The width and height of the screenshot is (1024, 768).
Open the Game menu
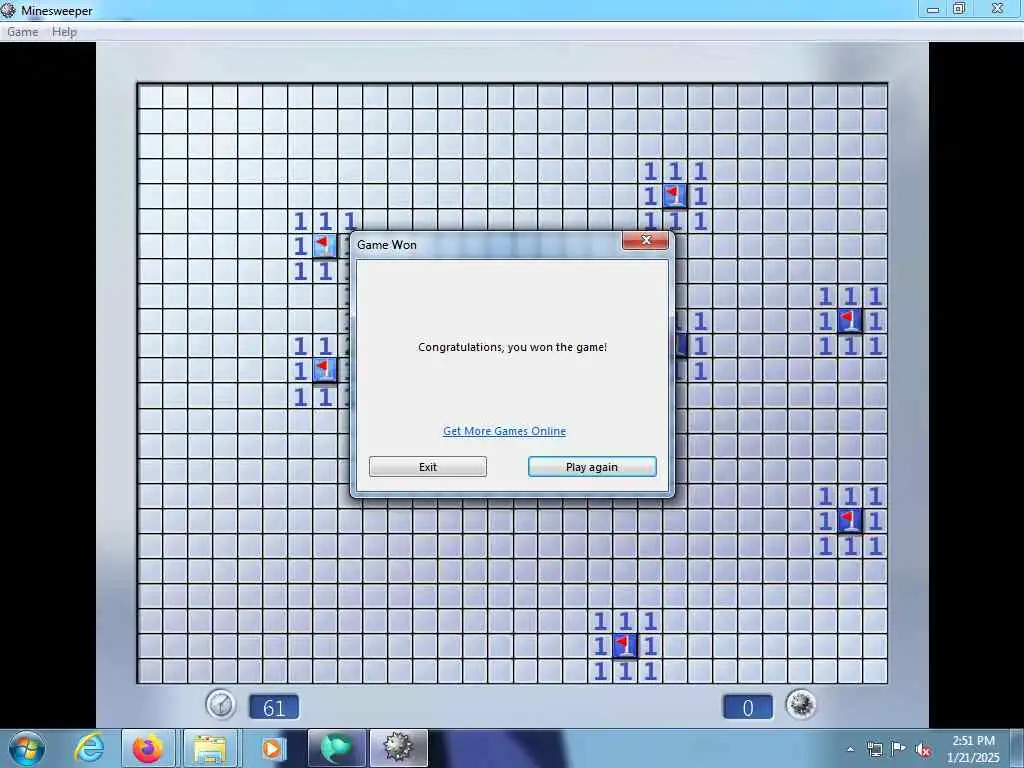22,31
